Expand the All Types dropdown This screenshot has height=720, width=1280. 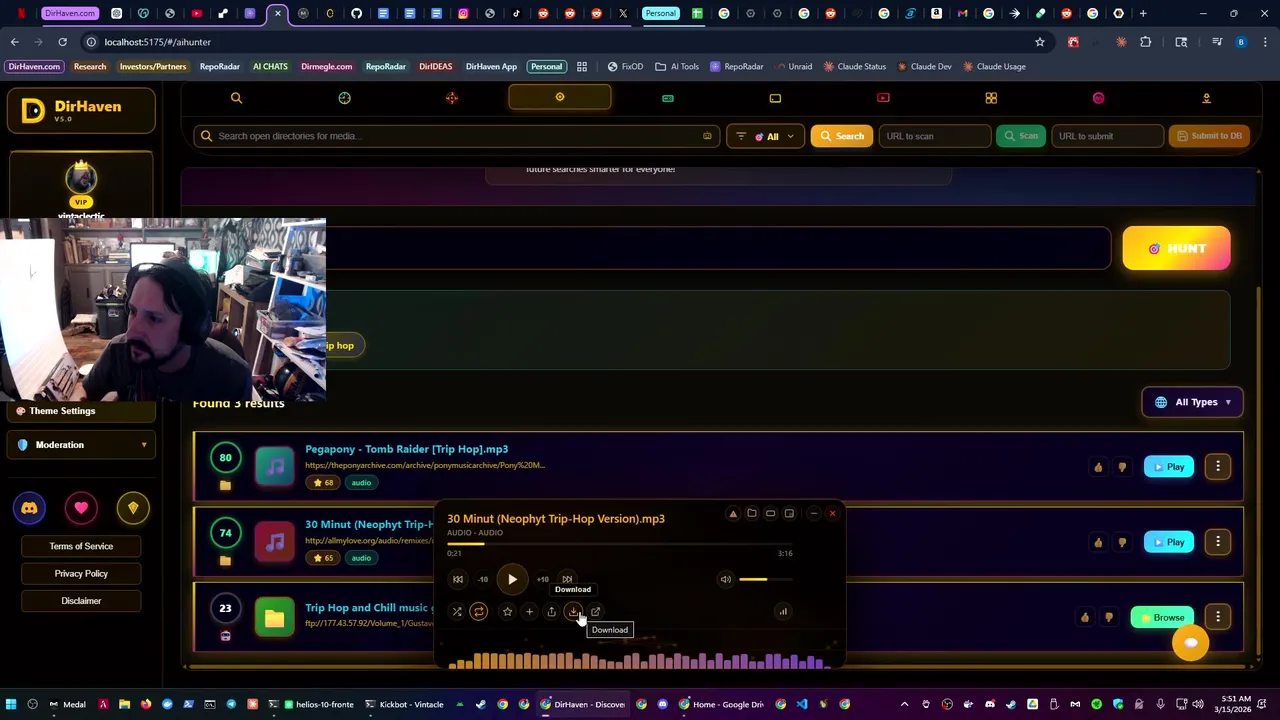1192,402
